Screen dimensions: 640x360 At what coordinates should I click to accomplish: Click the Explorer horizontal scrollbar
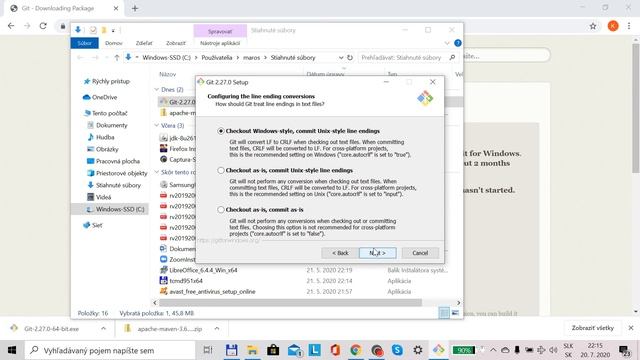290,302
